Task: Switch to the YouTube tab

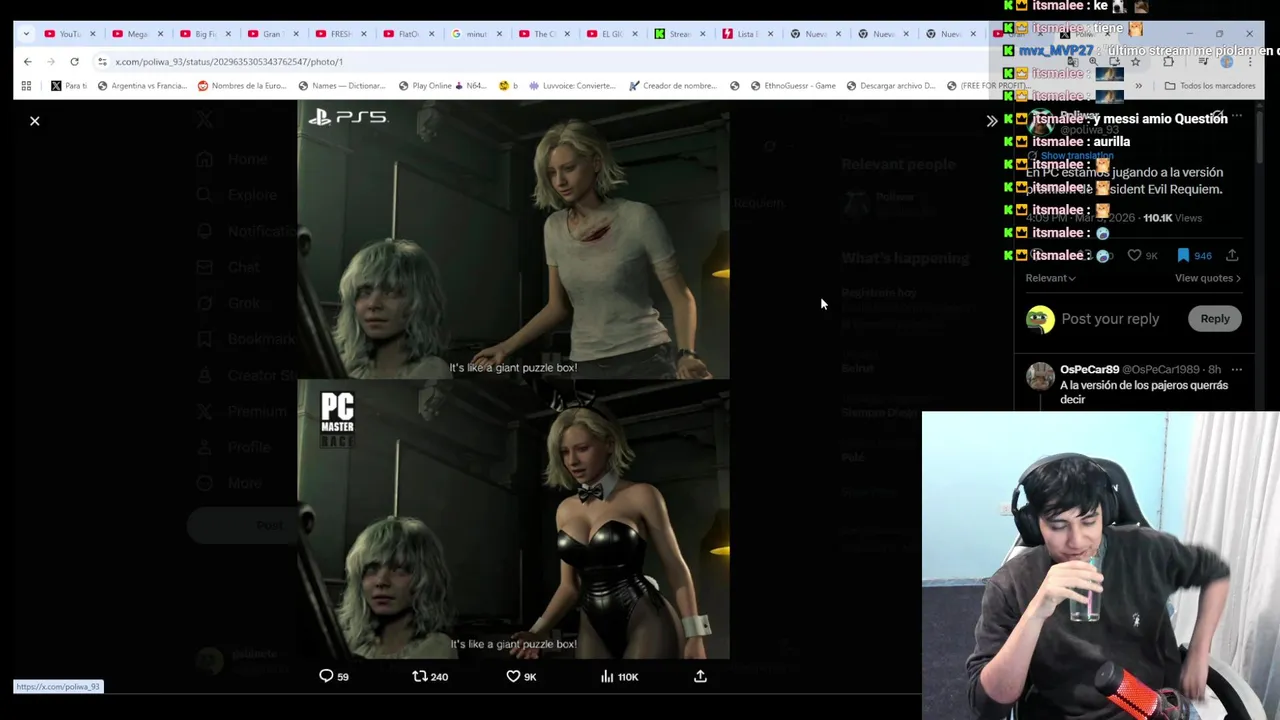Action: click(69, 34)
